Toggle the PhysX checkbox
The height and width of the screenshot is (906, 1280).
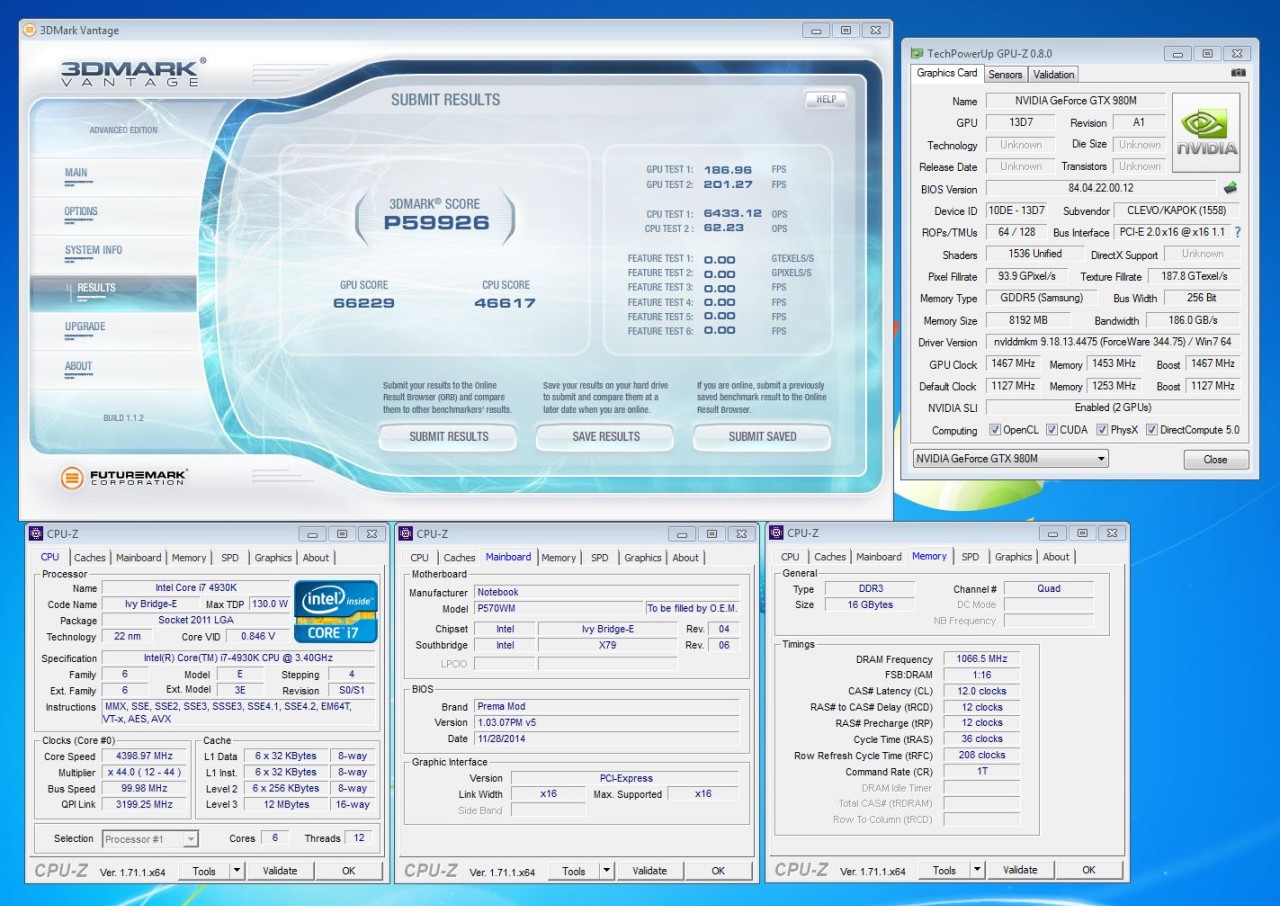1102,430
